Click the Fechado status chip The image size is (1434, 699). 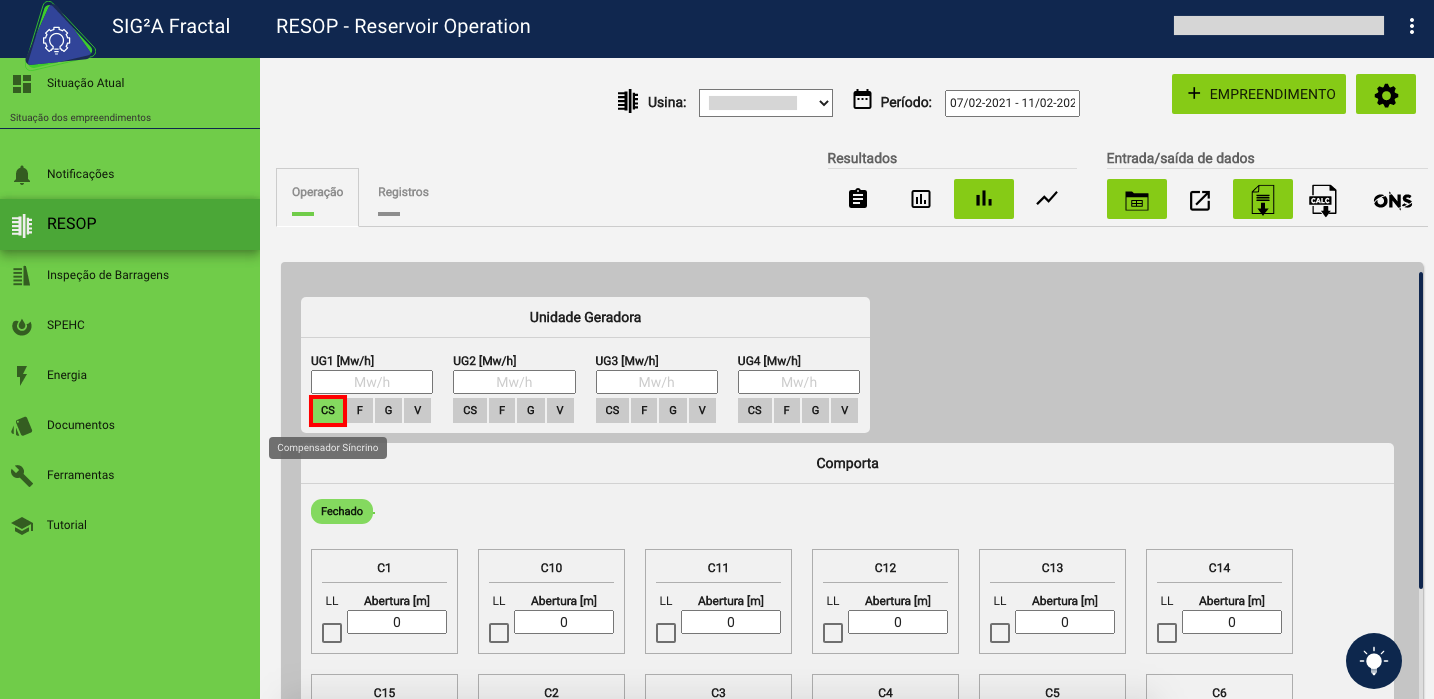[x=342, y=511]
